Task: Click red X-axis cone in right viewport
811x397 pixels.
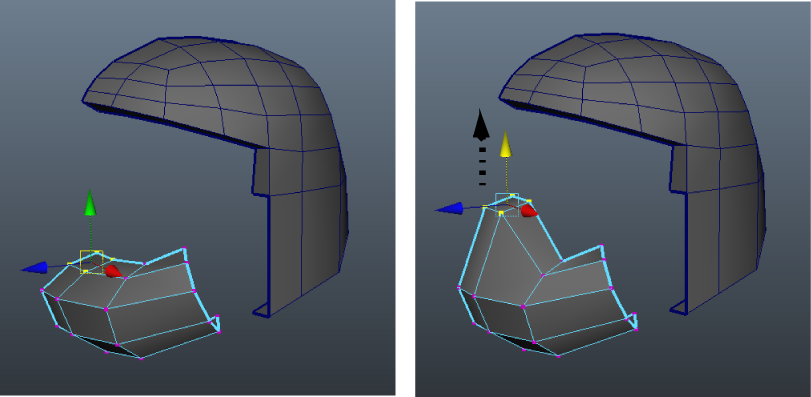Action: point(529,211)
